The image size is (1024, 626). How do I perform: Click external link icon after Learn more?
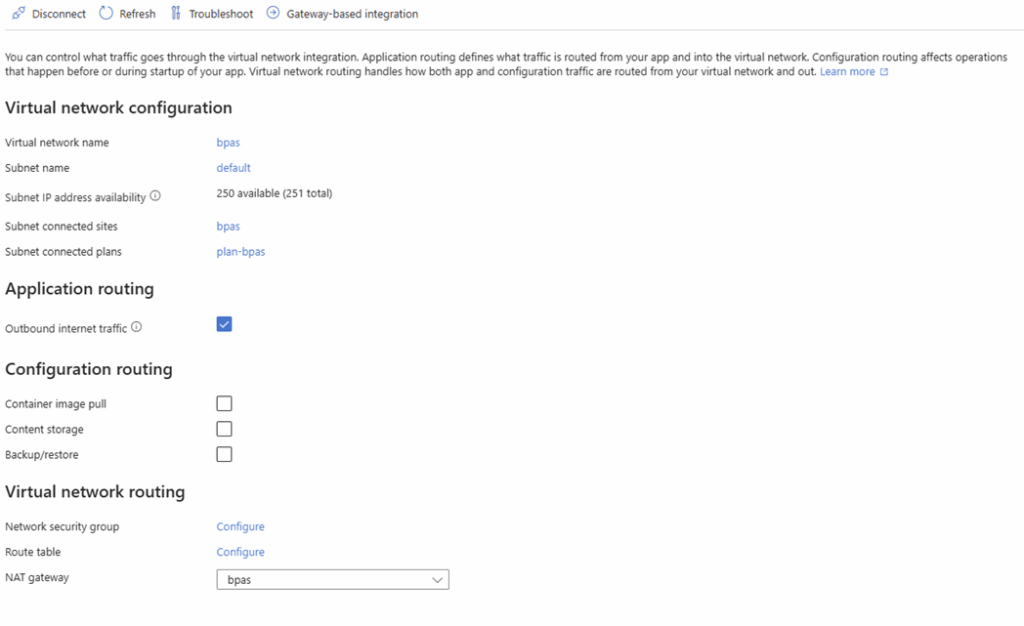[x=884, y=72]
